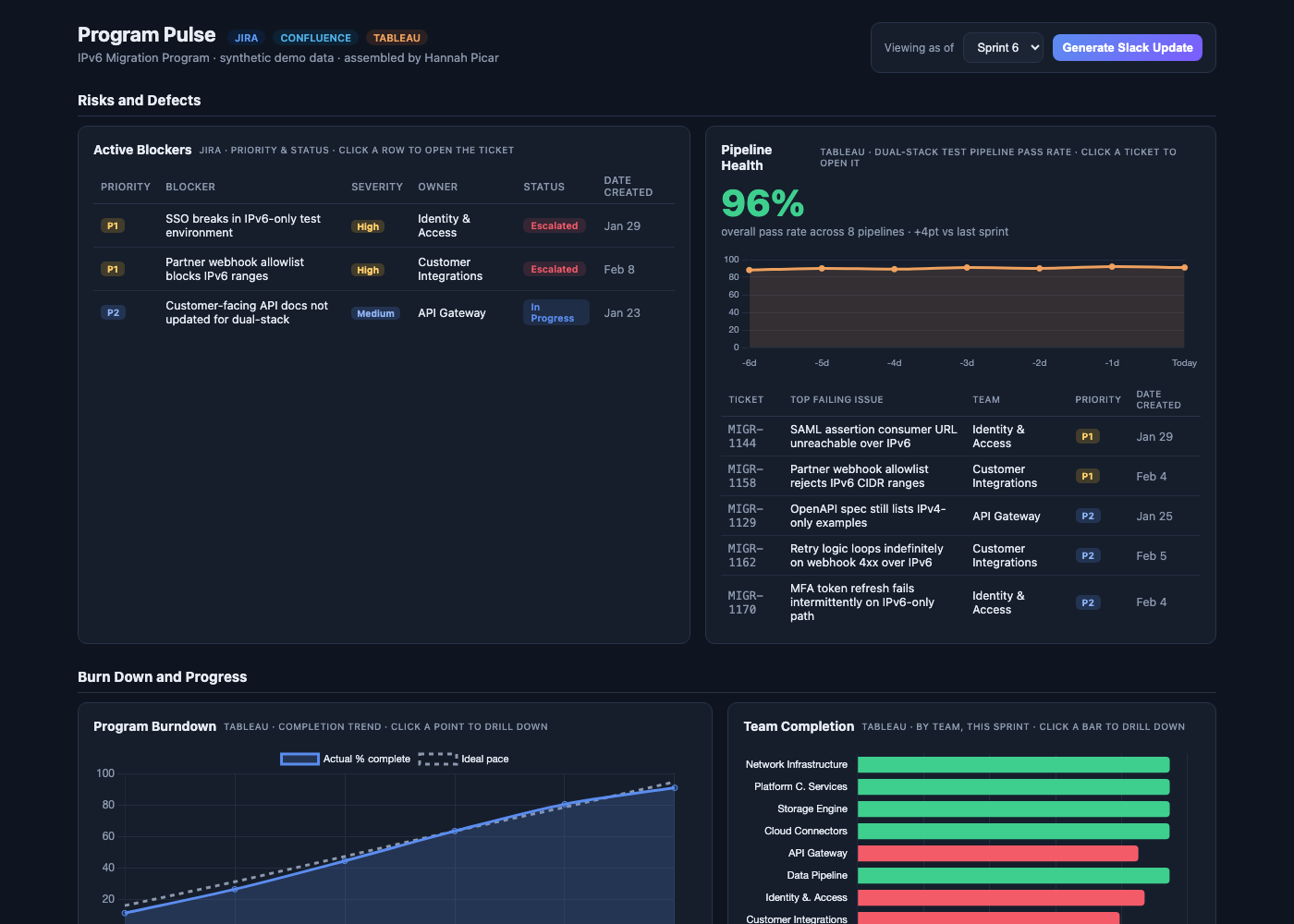
Task: Drill into Network Infrastructure completion bar
Action: pyautogui.click(x=1013, y=764)
